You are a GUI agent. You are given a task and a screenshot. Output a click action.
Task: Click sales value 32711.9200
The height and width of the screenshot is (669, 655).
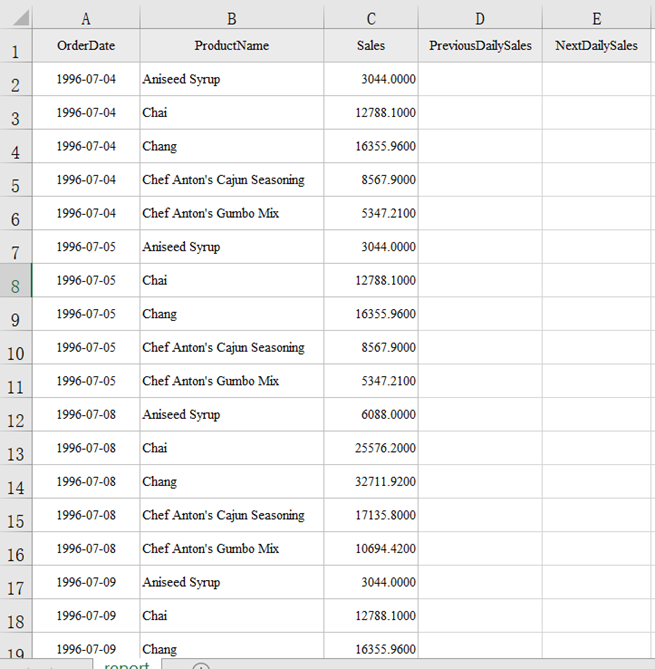[385, 482]
